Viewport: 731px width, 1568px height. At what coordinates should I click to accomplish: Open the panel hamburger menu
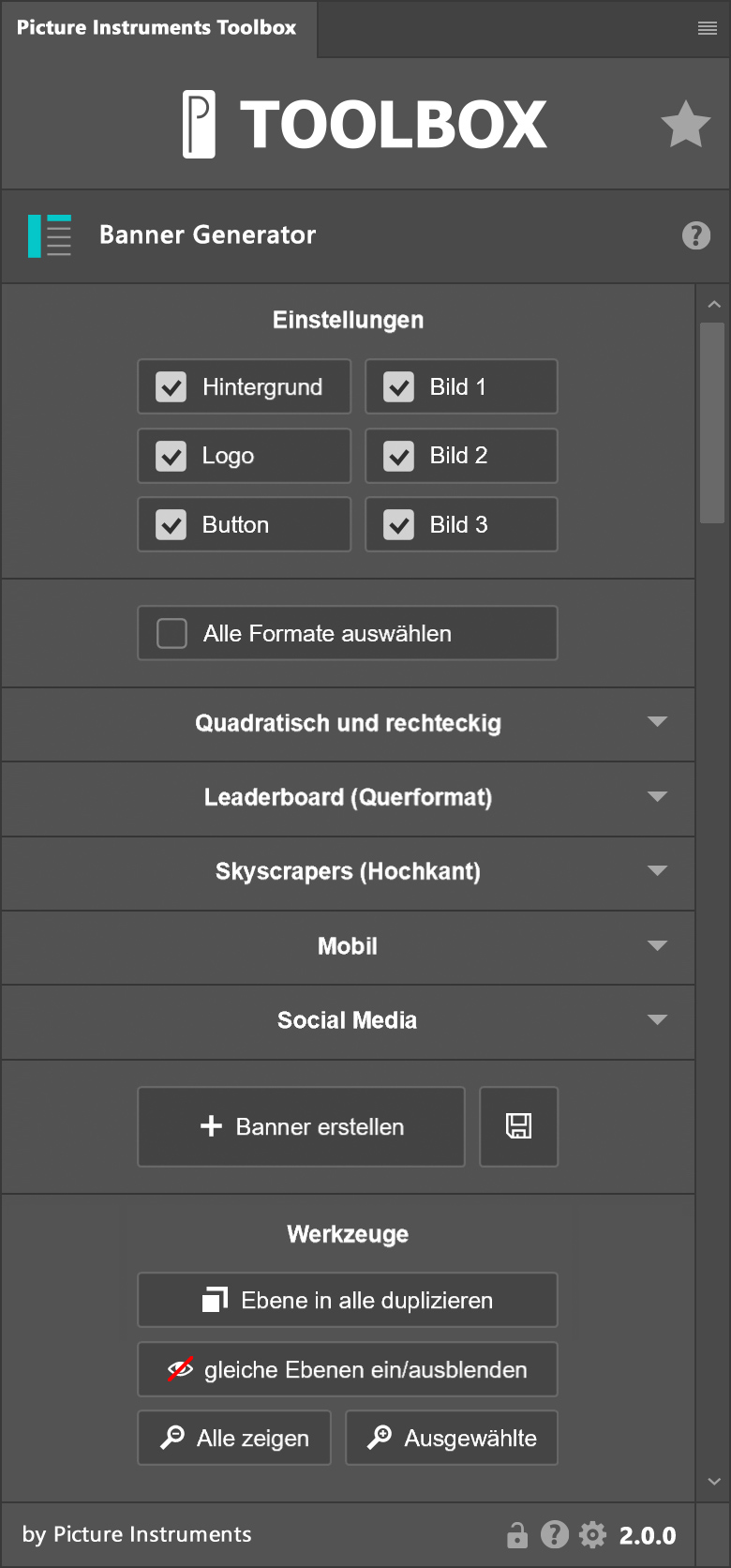(x=708, y=28)
